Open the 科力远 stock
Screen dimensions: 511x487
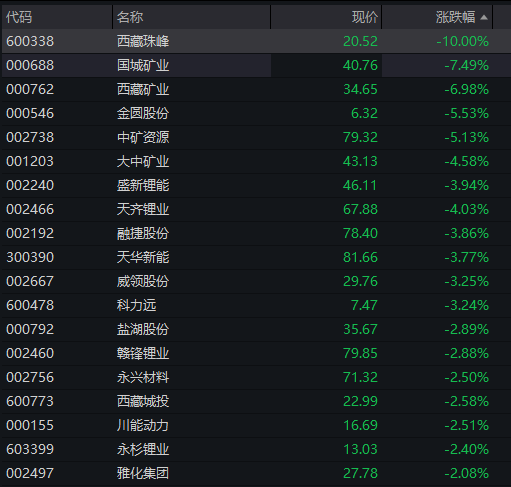point(136,305)
